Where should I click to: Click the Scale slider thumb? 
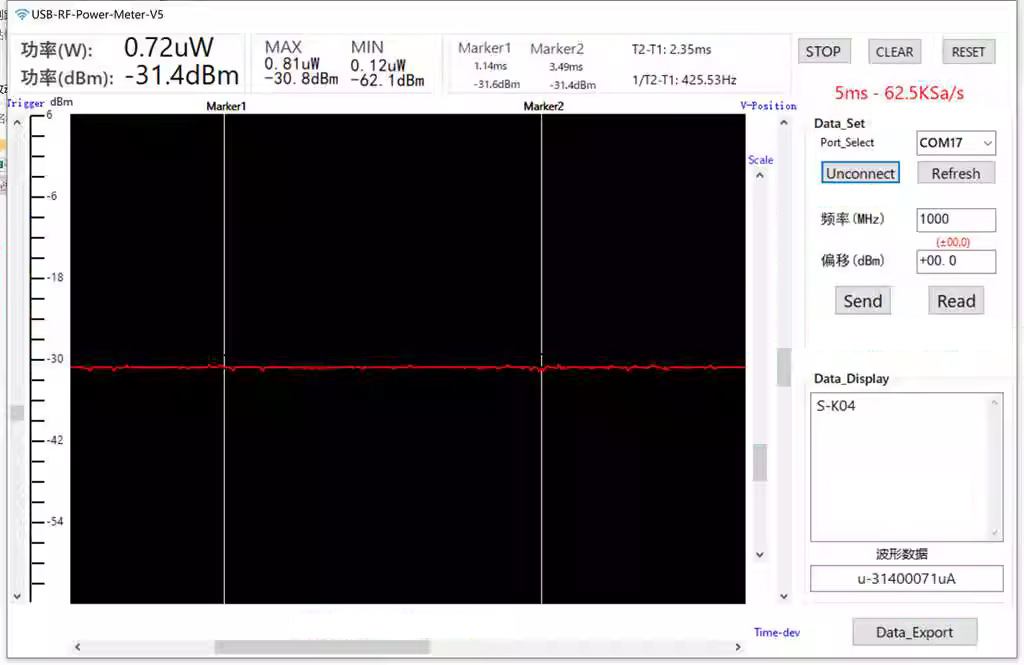tap(760, 463)
